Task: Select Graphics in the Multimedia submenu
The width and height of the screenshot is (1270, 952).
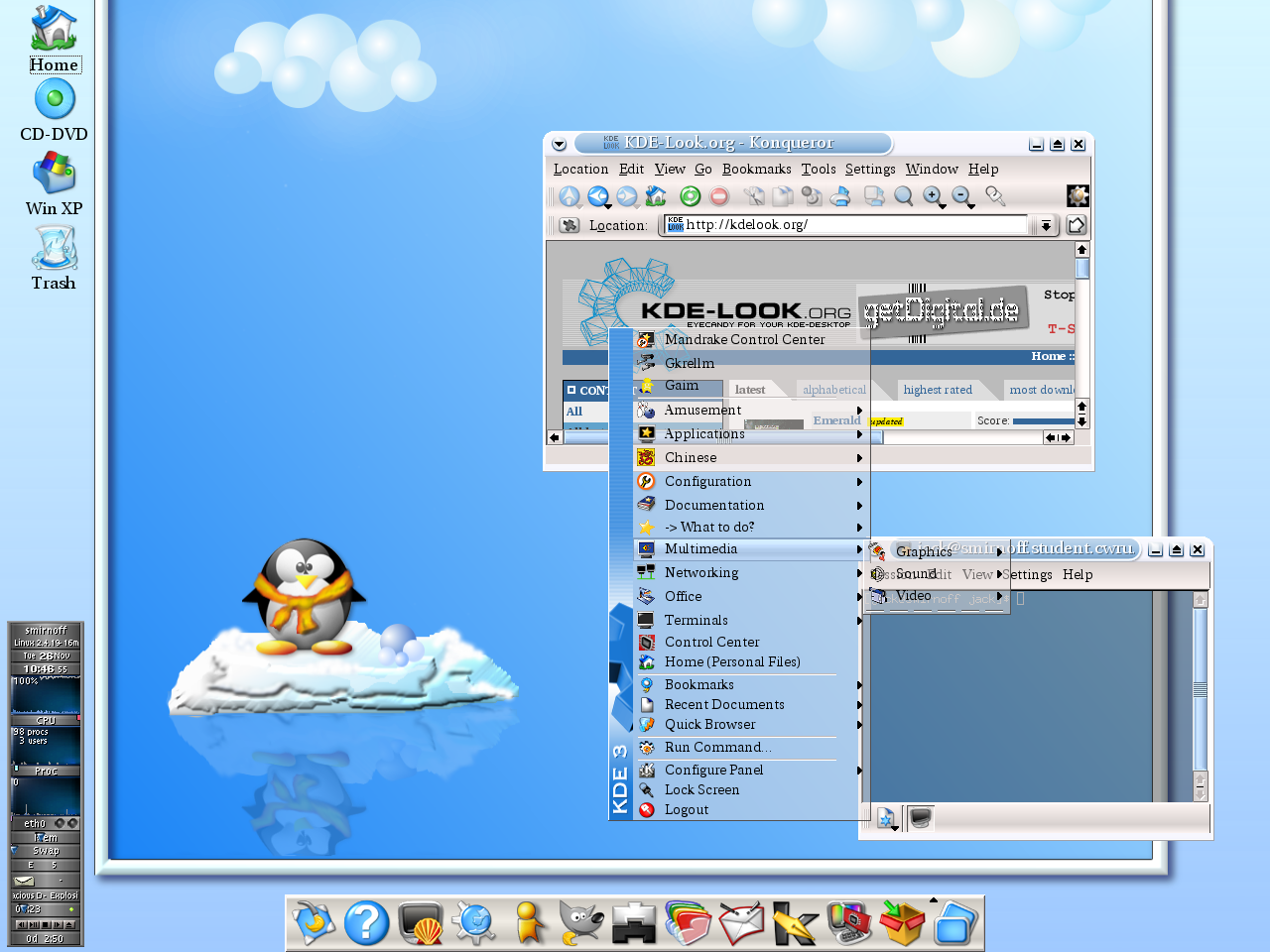Action: [x=938, y=551]
